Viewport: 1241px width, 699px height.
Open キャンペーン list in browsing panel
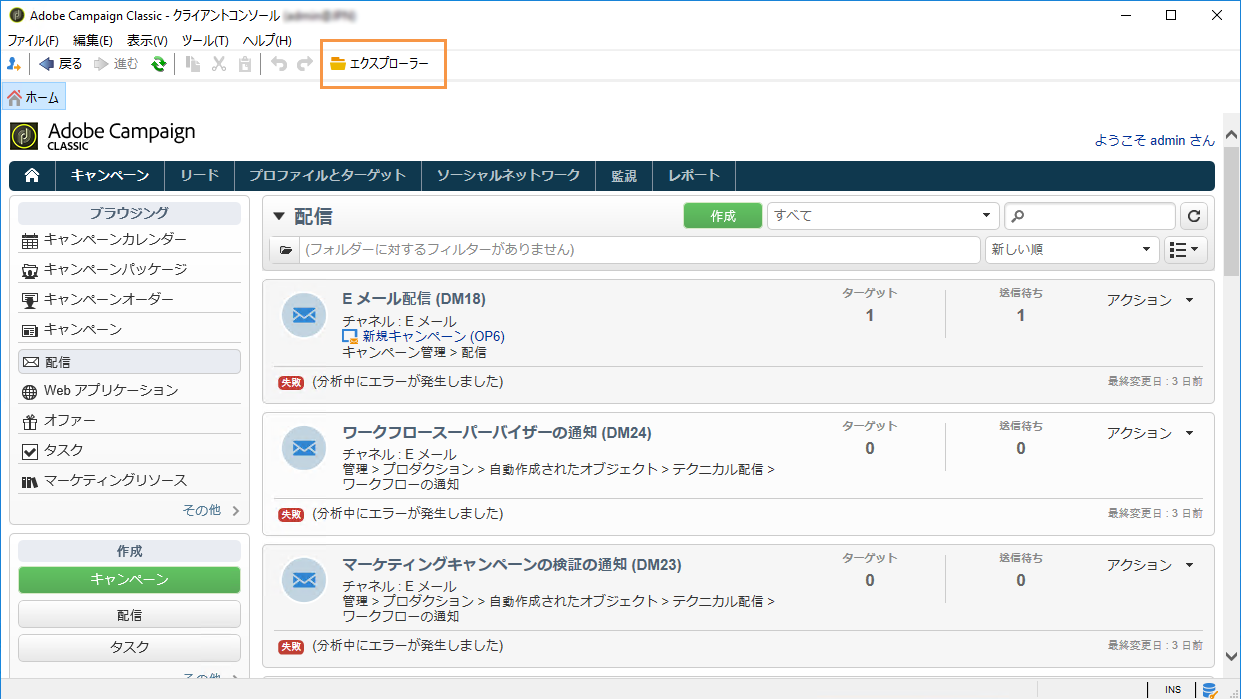pyautogui.click(x=129, y=329)
